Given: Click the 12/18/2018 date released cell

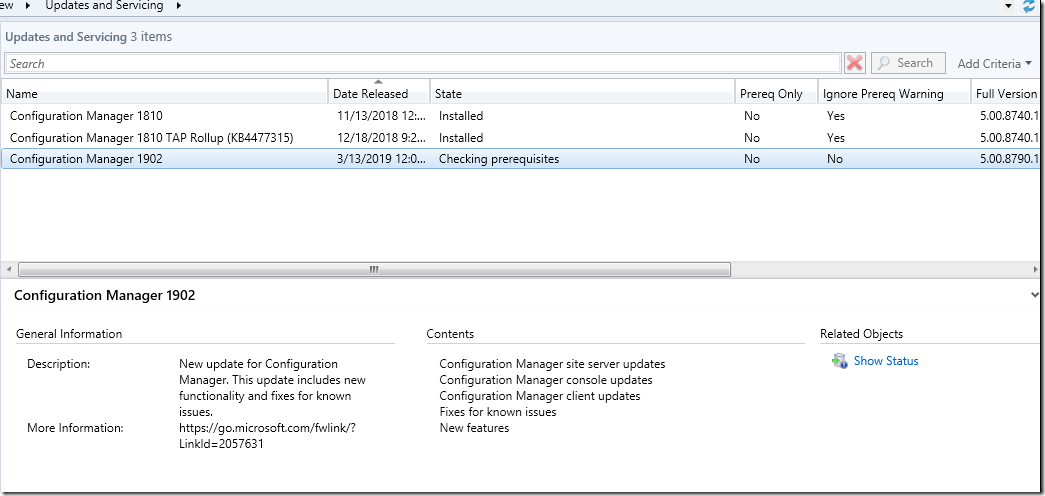Looking at the screenshot, I should click(381, 138).
